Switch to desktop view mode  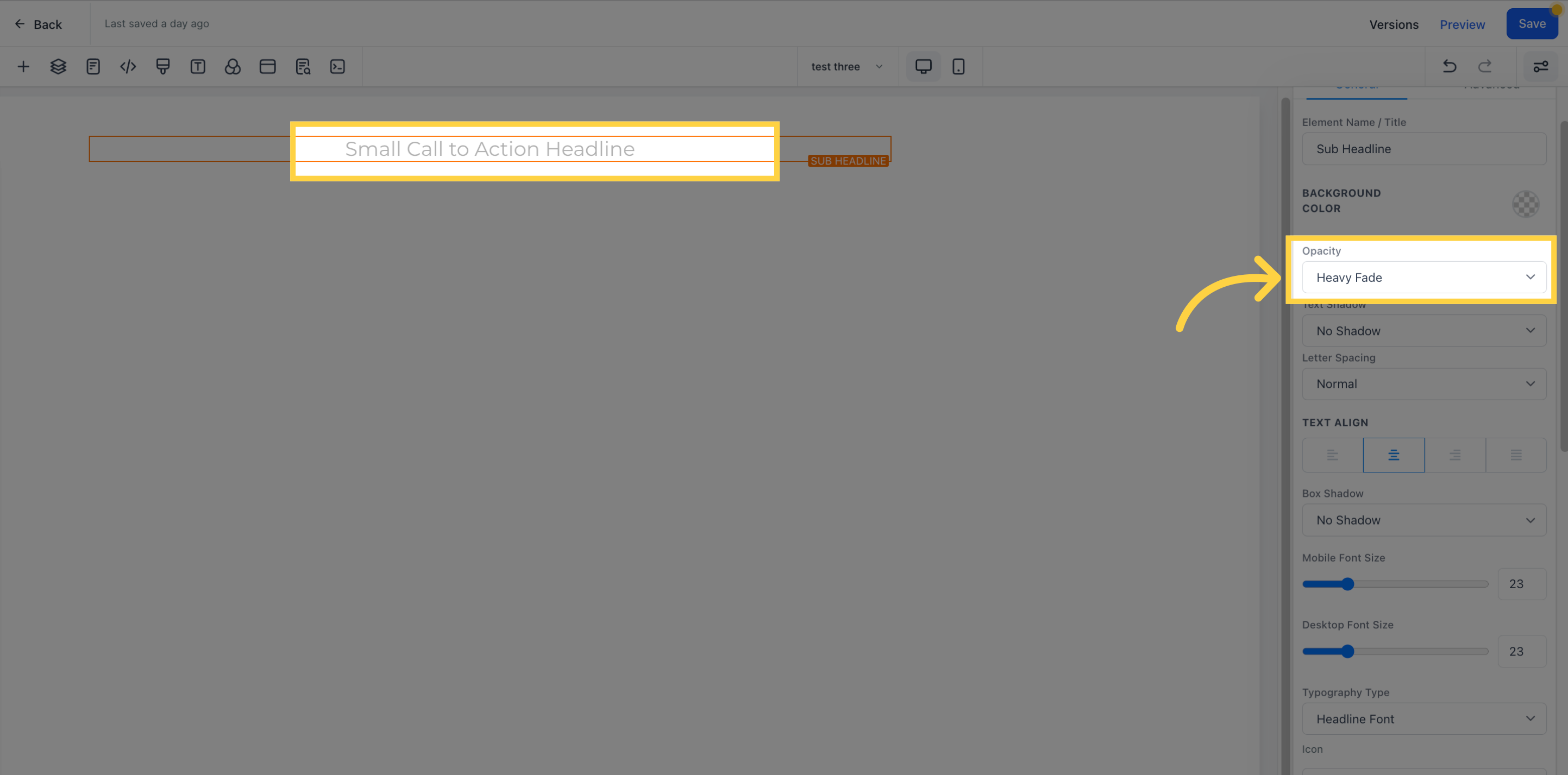[x=924, y=66]
